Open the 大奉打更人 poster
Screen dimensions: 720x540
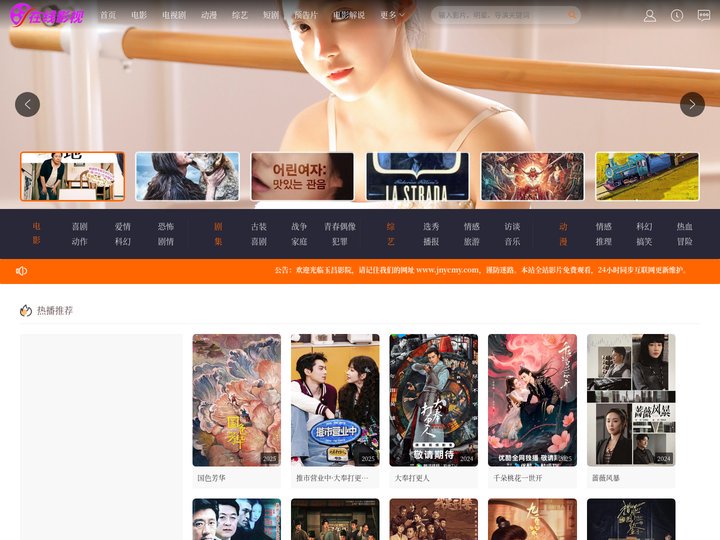433,400
